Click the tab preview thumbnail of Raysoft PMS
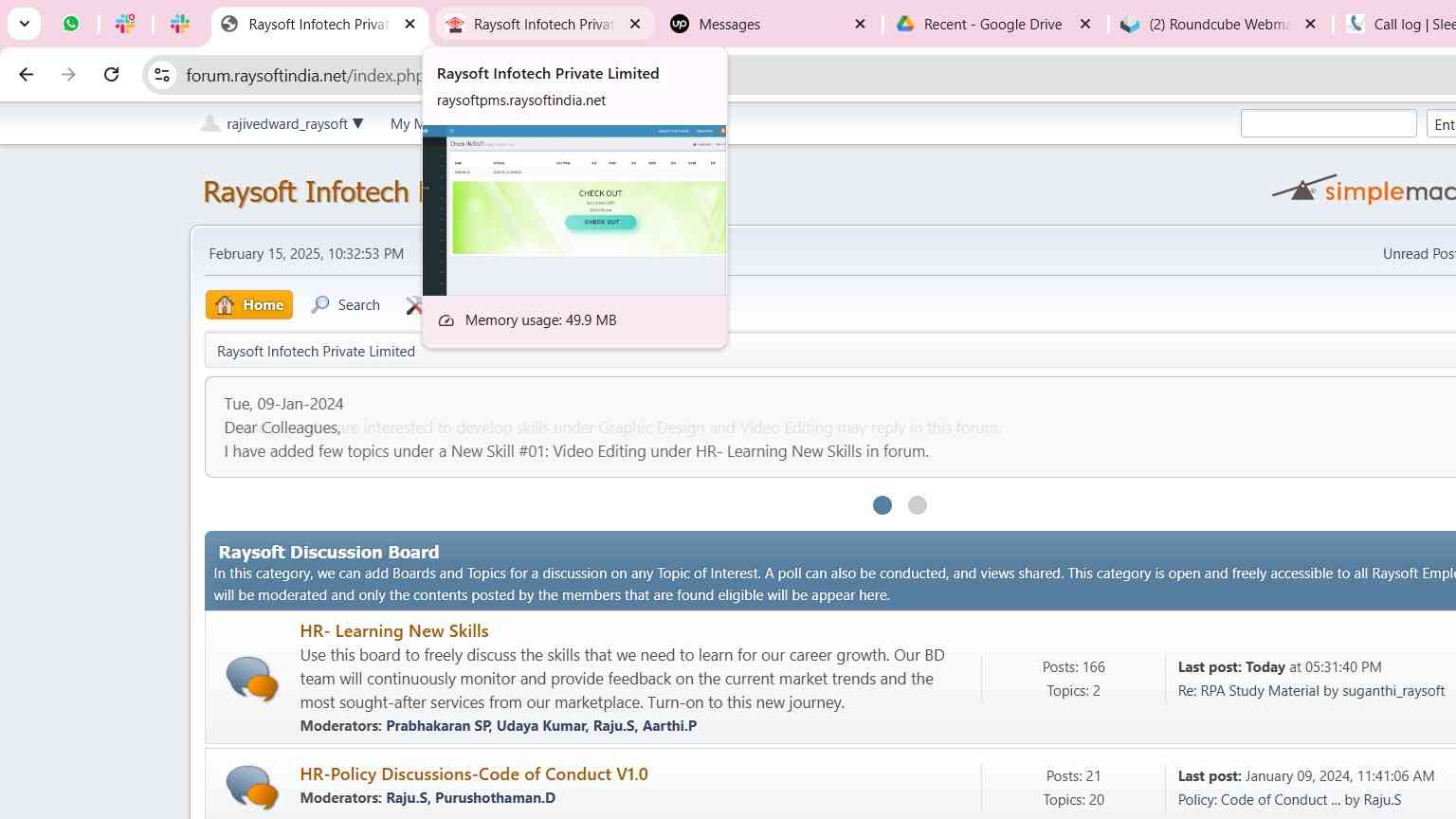The height and width of the screenshot is (819, 1456). (x=574, y=210)
